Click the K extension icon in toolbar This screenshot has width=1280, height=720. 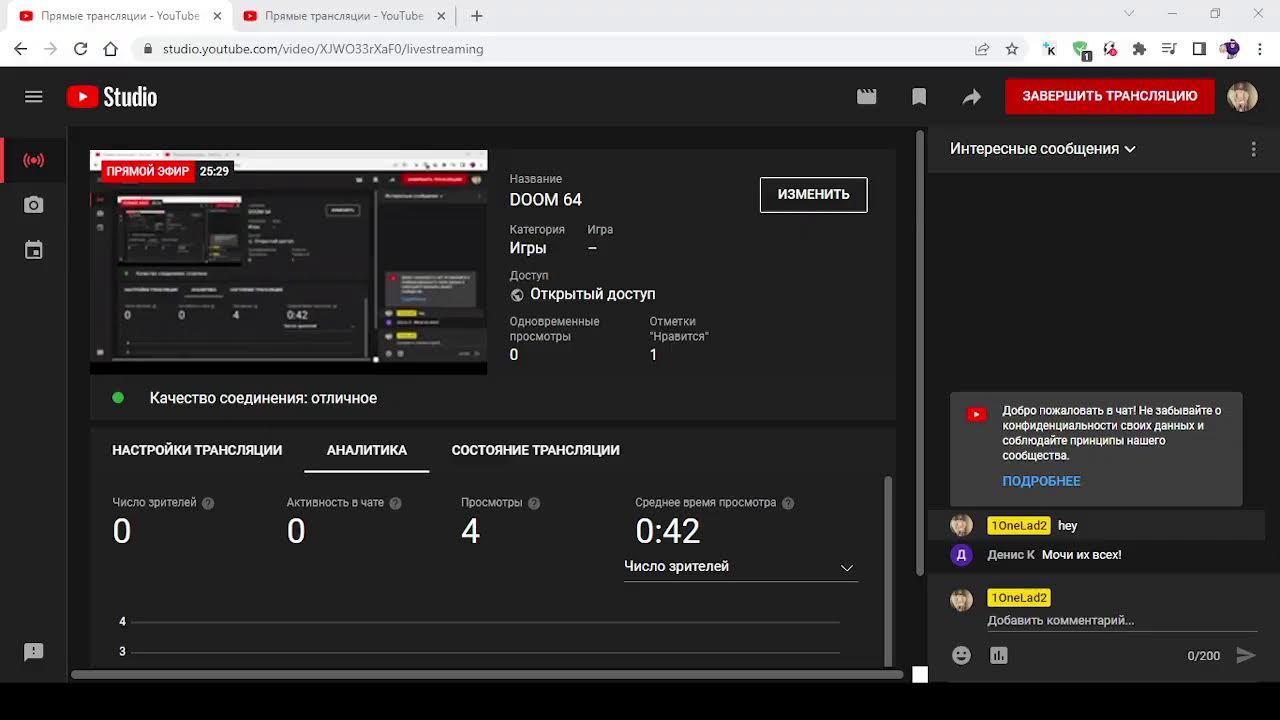pos(1049,49)
